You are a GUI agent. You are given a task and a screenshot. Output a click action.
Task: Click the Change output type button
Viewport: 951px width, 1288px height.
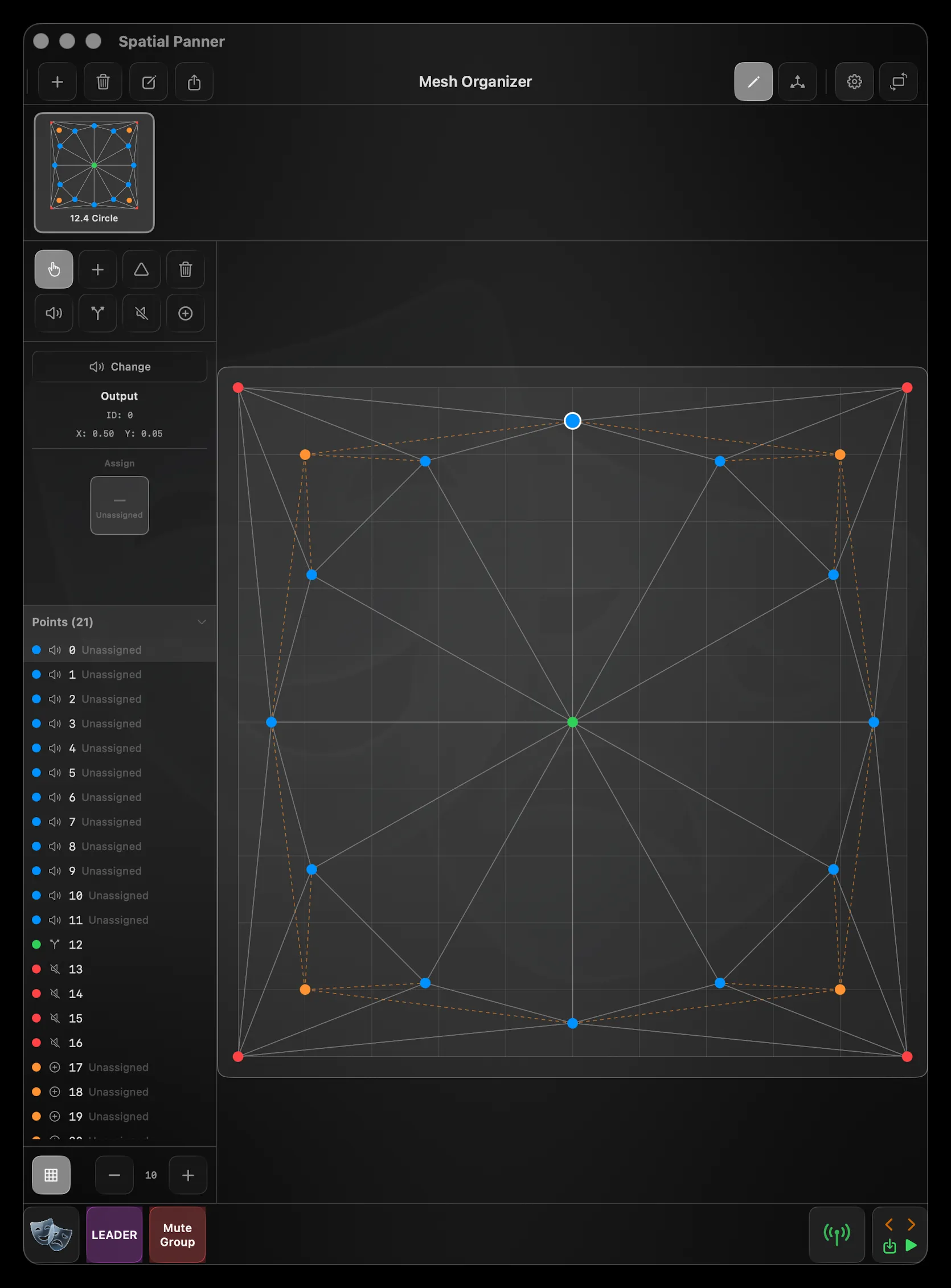(120, 367)
